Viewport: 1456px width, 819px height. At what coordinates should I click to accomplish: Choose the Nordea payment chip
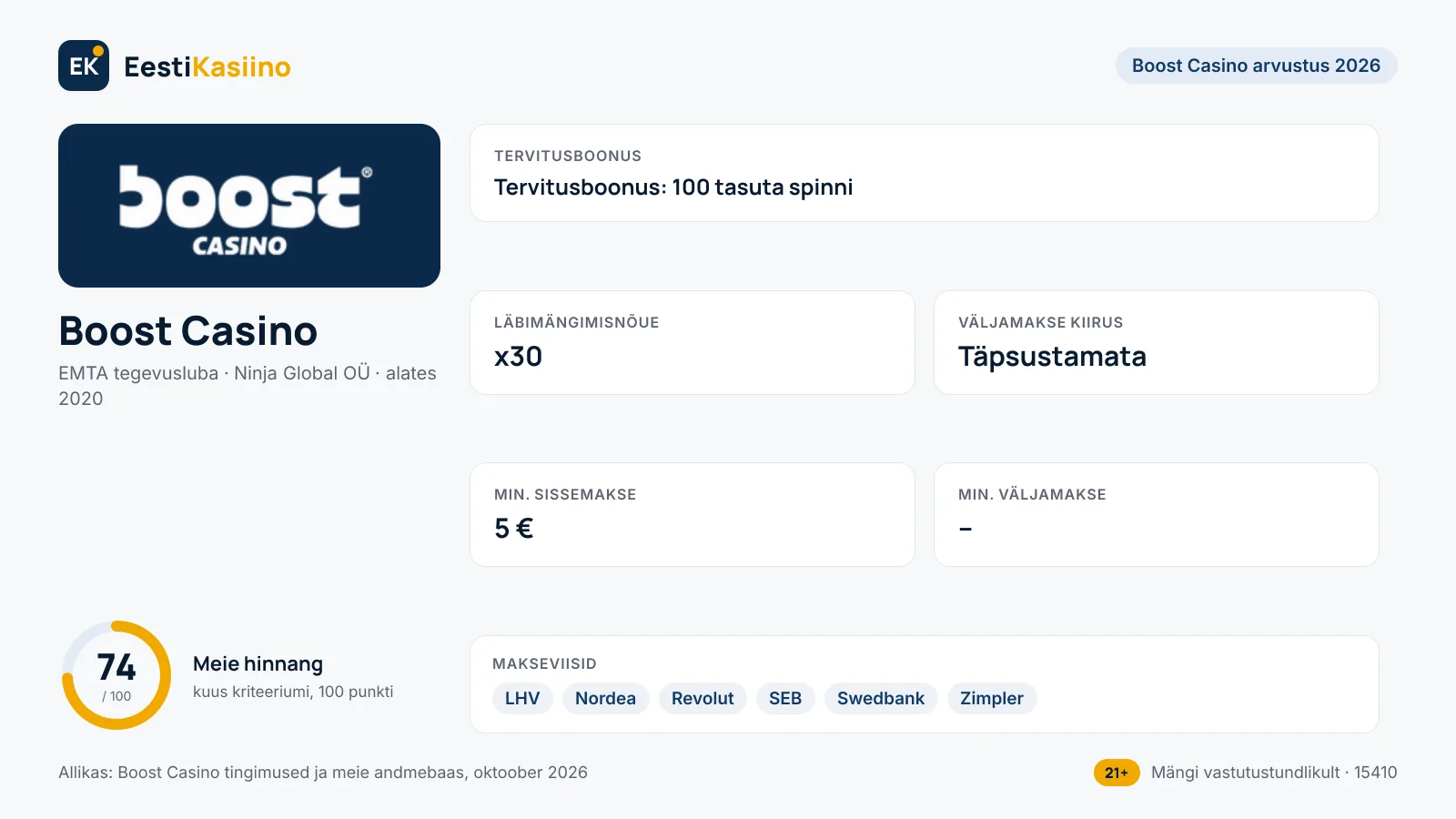click(605, 698)
